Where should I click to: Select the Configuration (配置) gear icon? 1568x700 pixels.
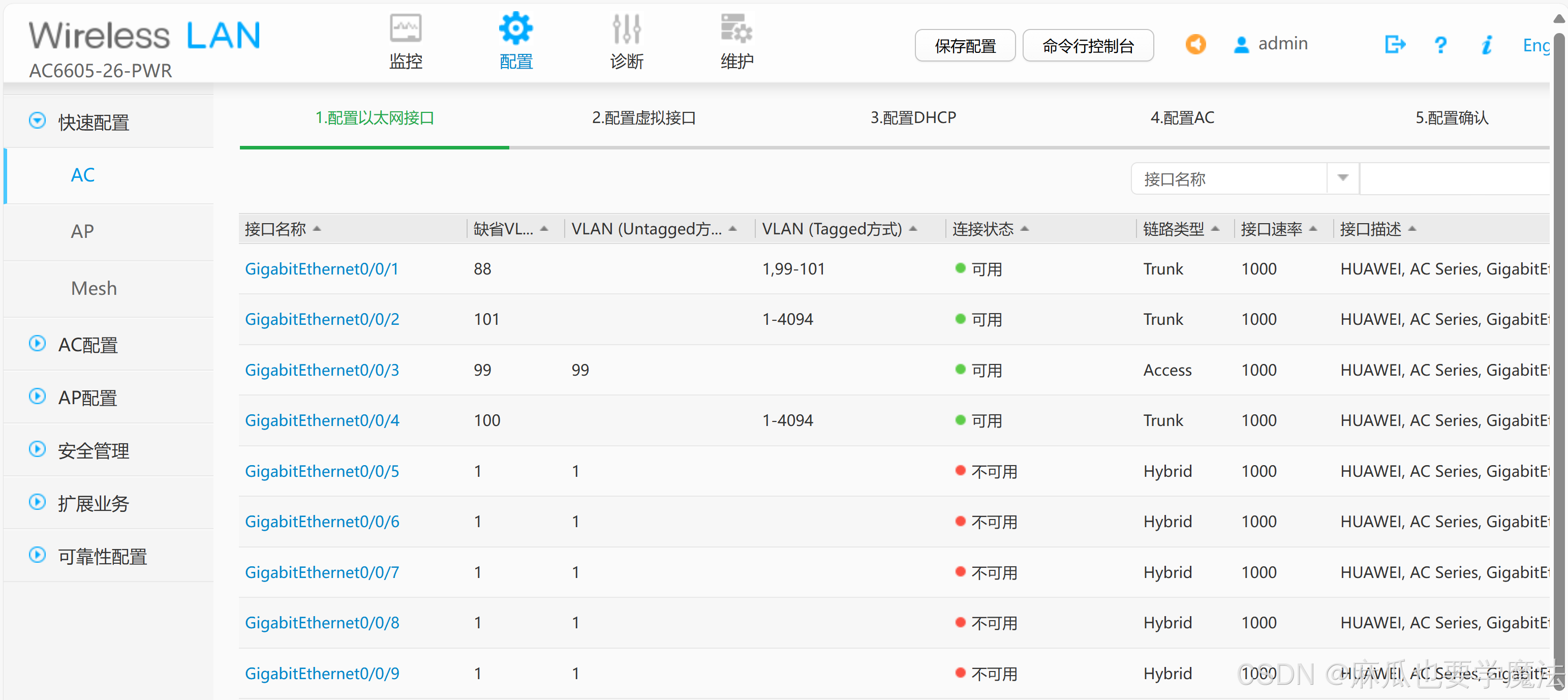515,29
